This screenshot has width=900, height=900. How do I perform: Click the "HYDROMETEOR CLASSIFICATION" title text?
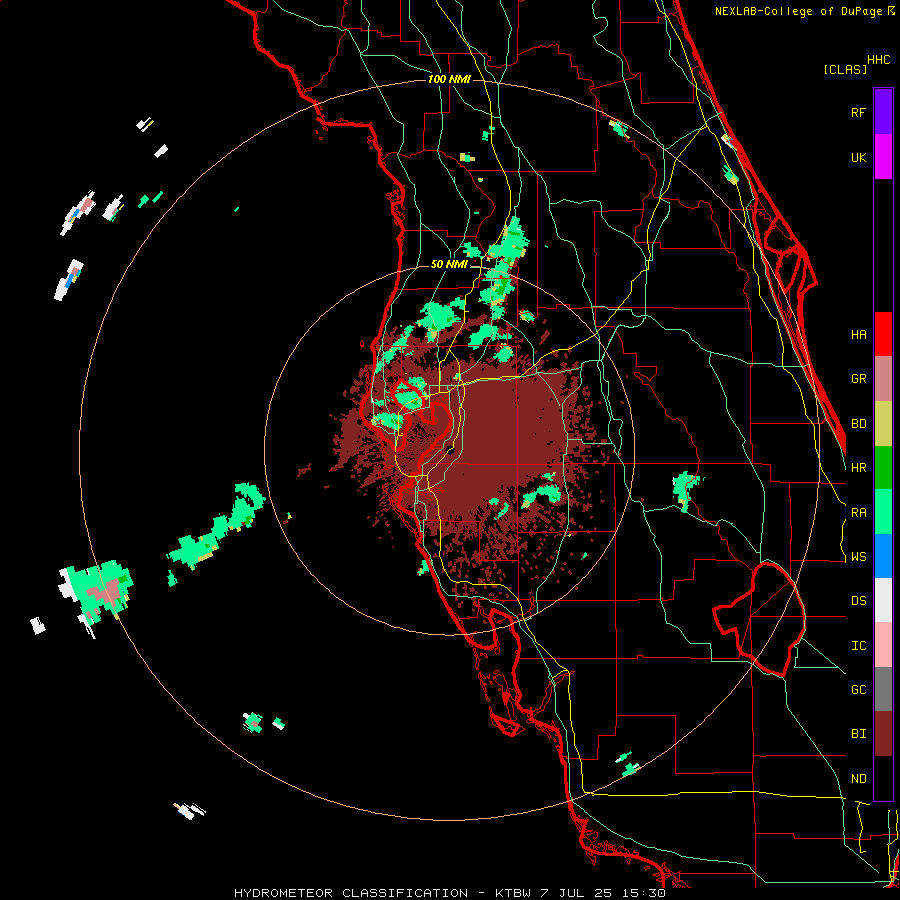coord(351,893)
